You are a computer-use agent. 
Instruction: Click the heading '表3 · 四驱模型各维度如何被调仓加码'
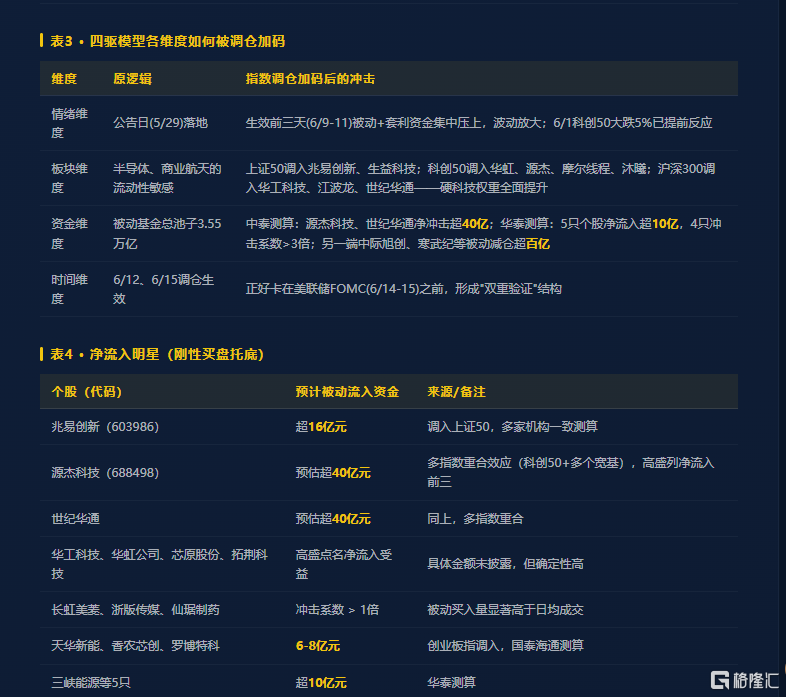pos(167,41)
